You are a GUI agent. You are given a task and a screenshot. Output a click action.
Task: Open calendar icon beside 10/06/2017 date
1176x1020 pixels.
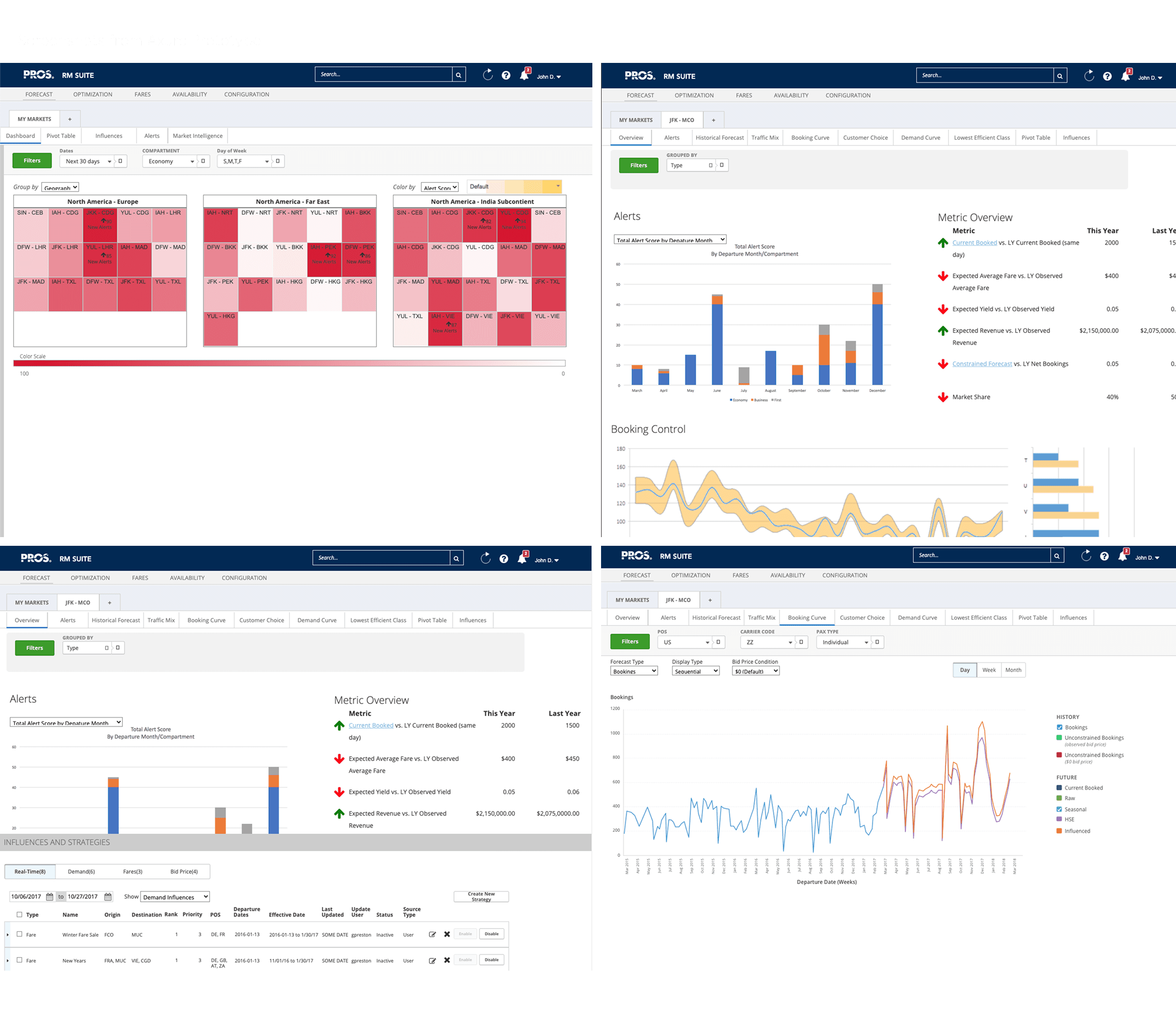pos(49,897)
